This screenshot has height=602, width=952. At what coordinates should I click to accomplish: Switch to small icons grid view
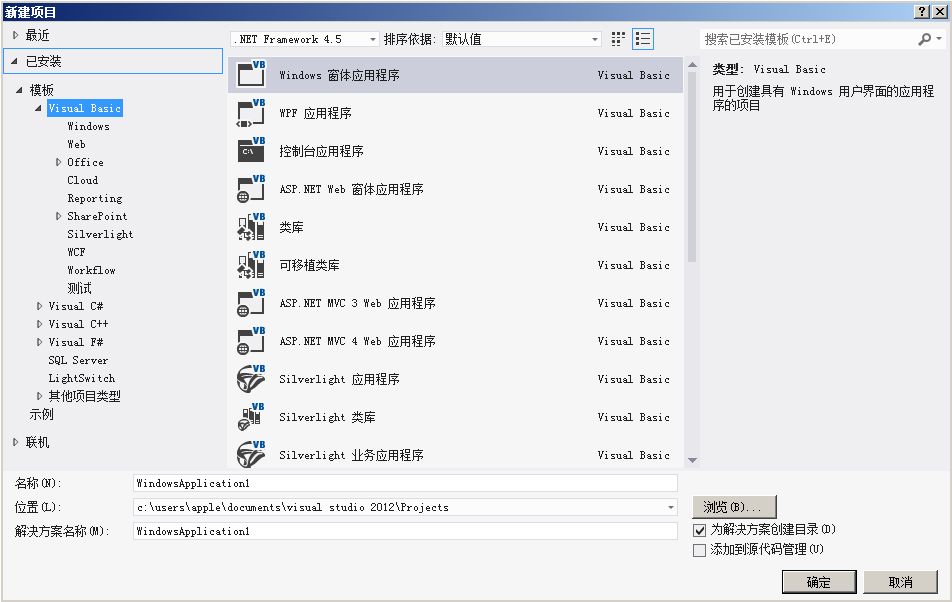tap(618, 39)
